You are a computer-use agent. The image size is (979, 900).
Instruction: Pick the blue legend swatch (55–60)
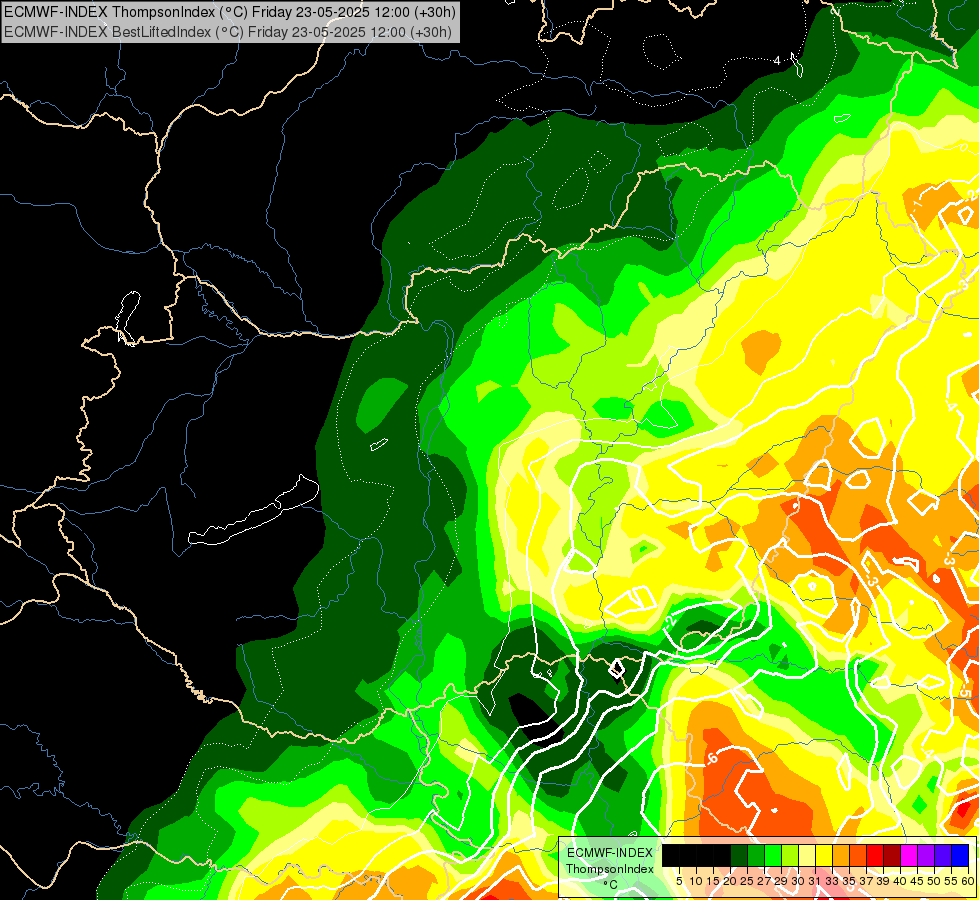pos(960,855)
